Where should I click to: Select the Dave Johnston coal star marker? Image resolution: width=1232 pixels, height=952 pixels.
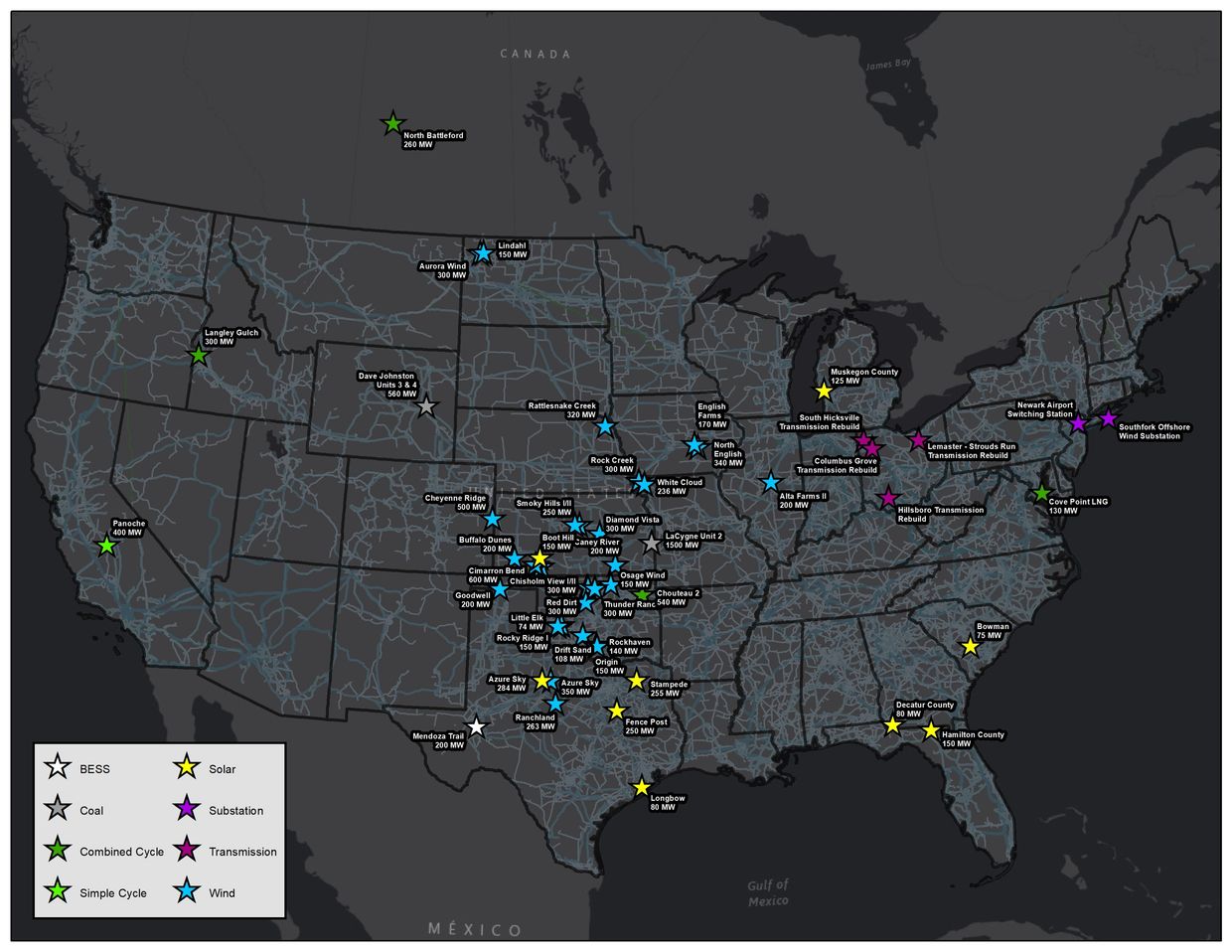426,406
